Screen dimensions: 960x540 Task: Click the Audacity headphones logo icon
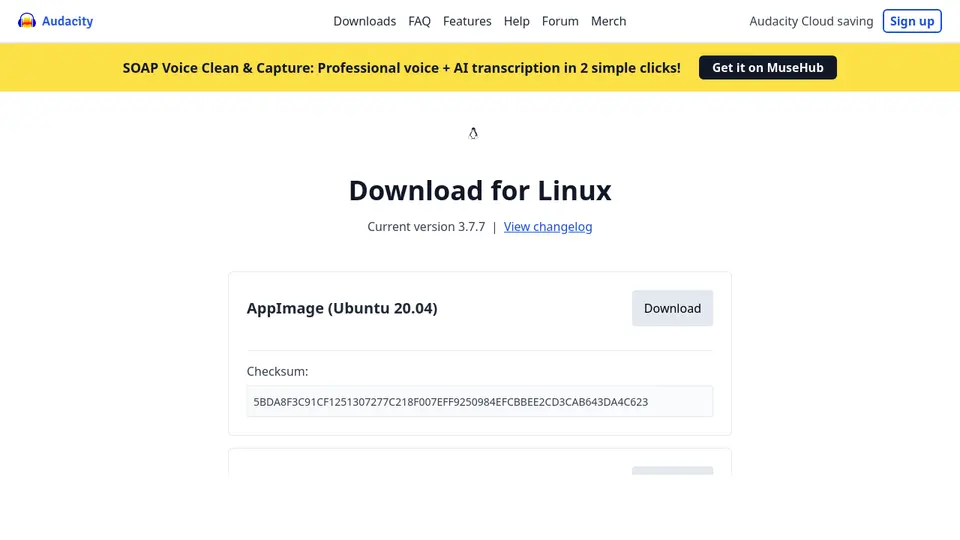coord(27,21)
